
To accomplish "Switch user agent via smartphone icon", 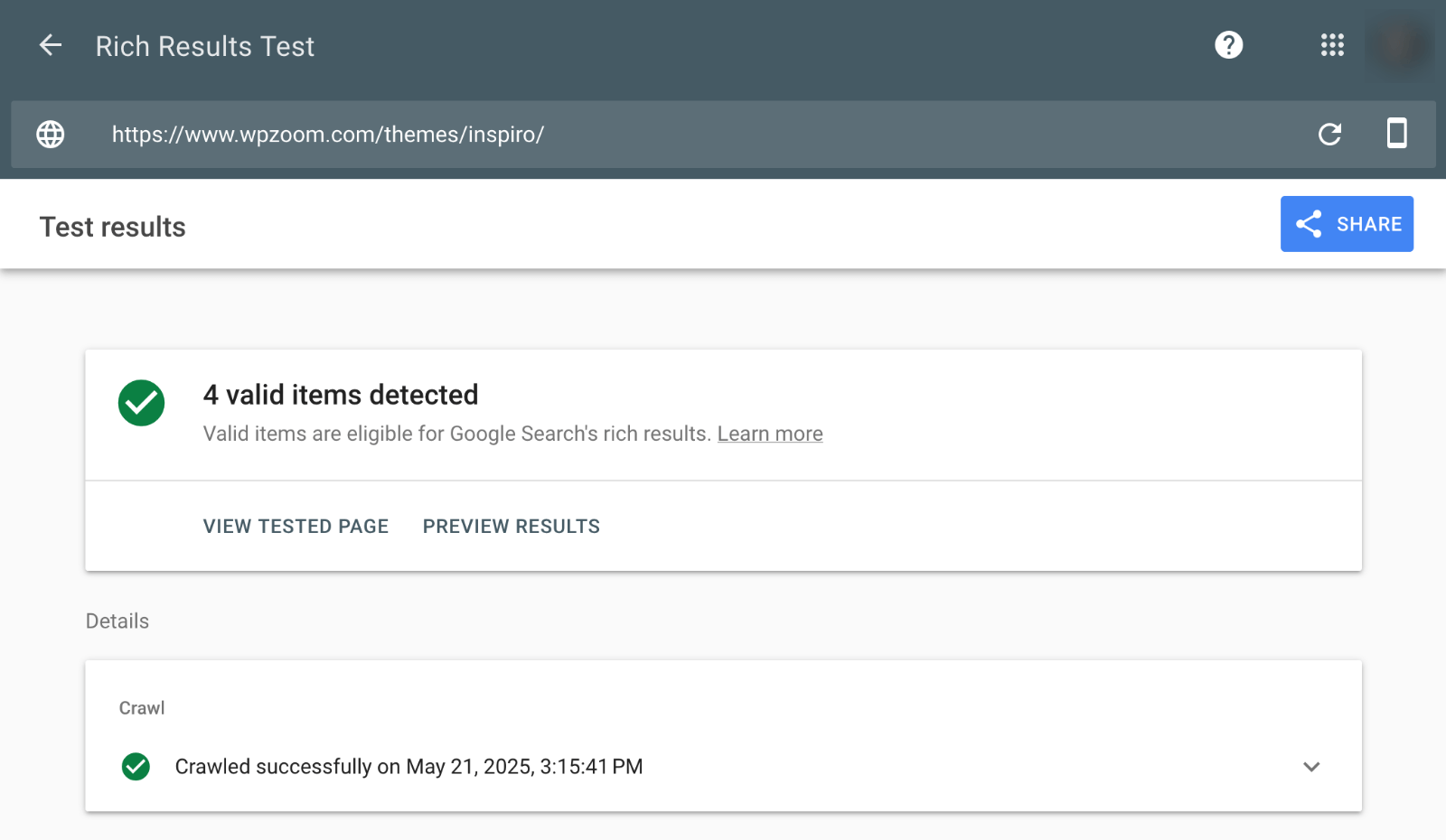I will (x=1396, y=134).
